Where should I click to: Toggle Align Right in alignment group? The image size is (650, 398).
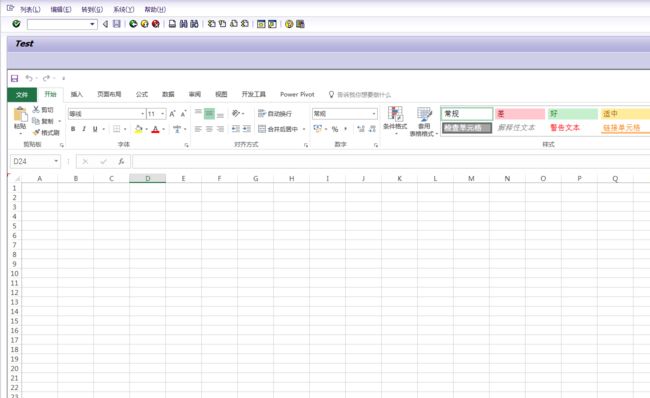pyautogui.click(x=220, y=129)
